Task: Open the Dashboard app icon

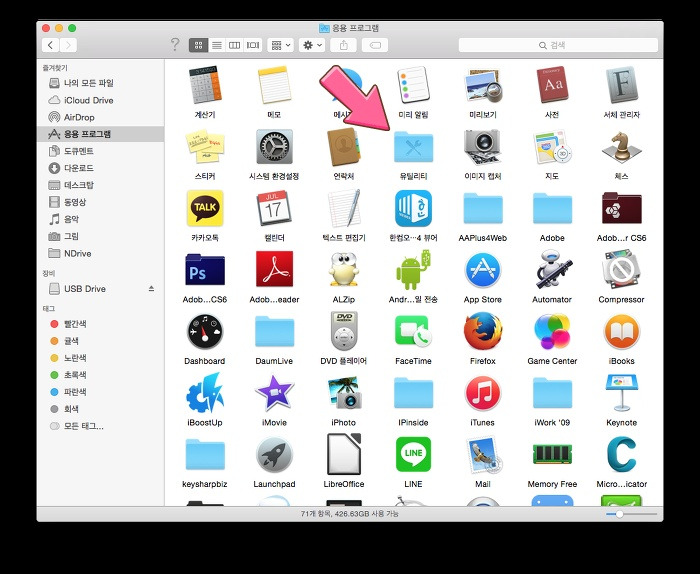Action: (205, 331)
